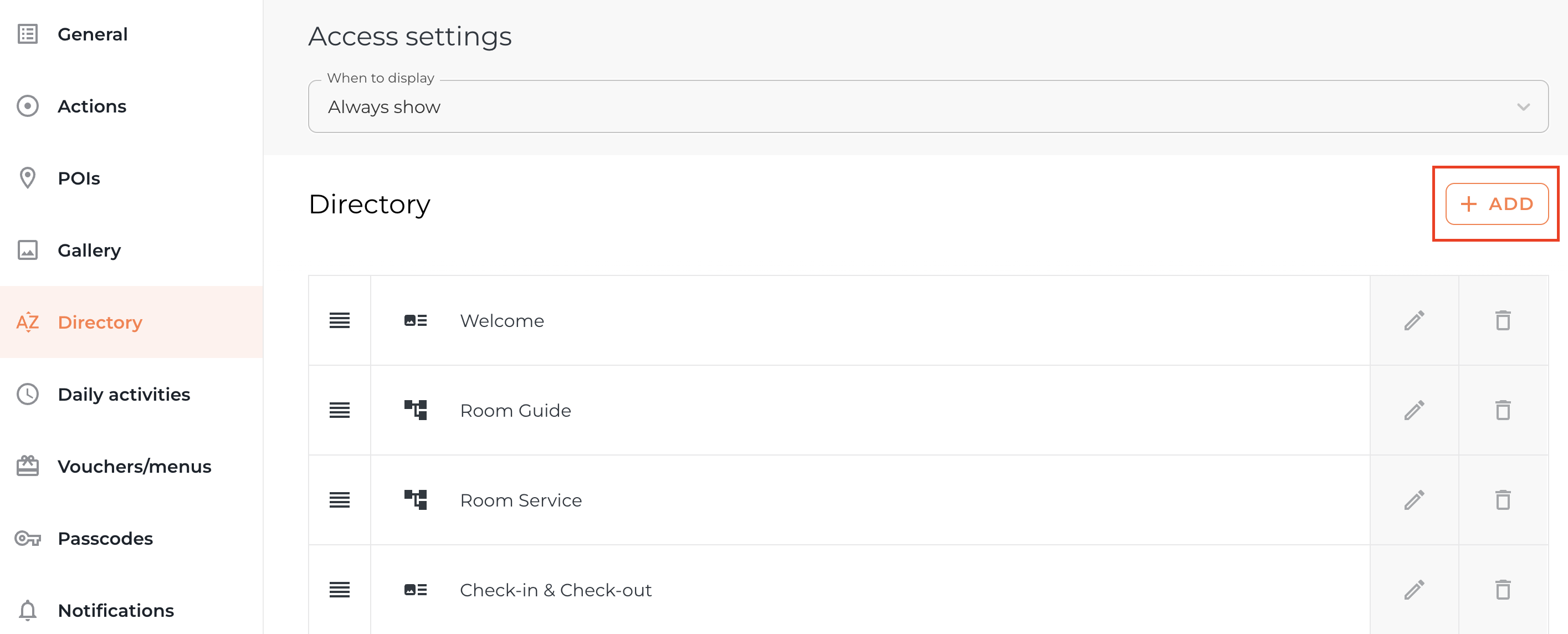Click the edit pencil for Welcome
Screen dimensions: 1568x634
[x=1413, y=320]
